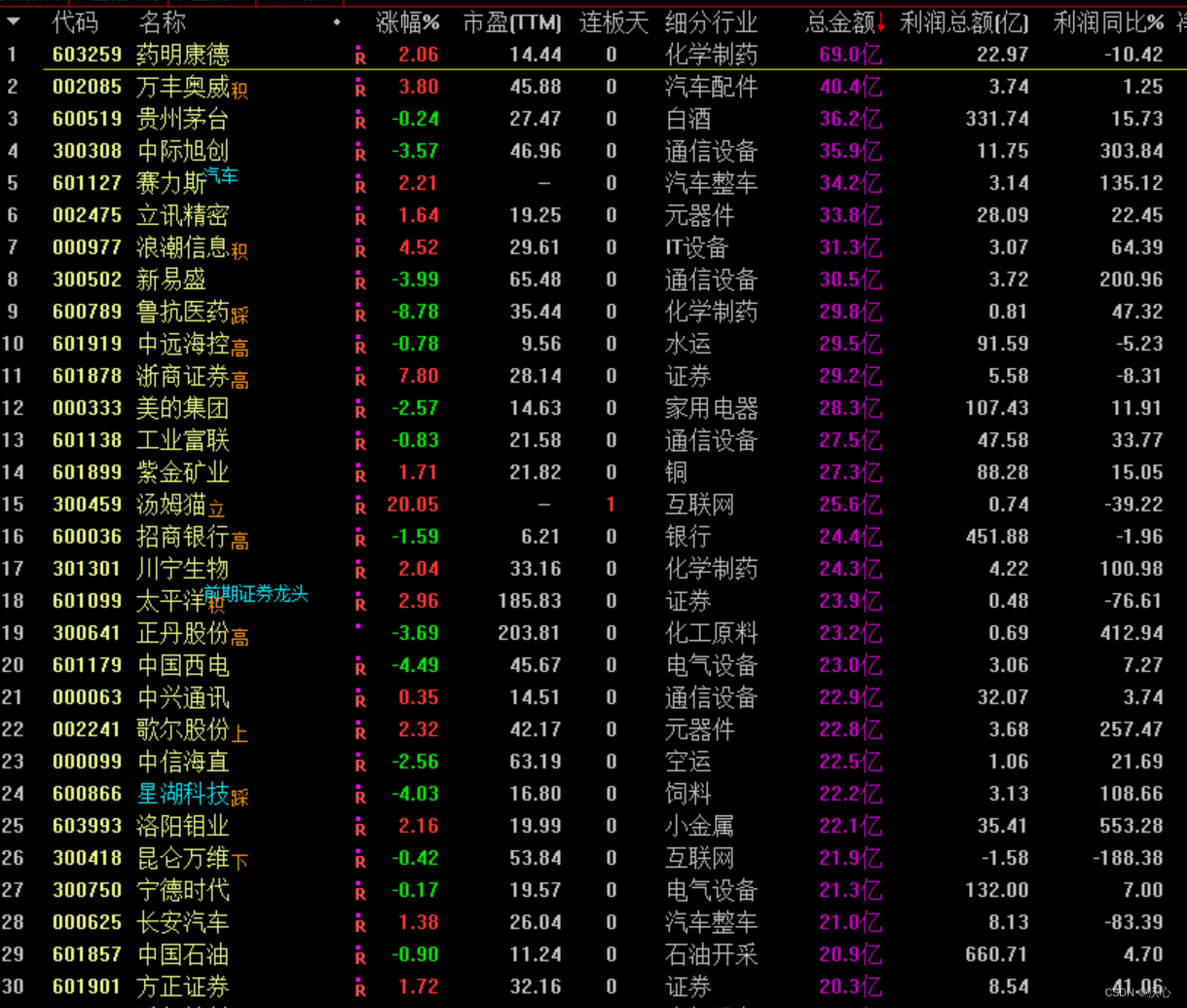Click the 前期证券龙头 label by 太平洋
The width and height of the screenshot is (1187, 1008).
[255, 593]
